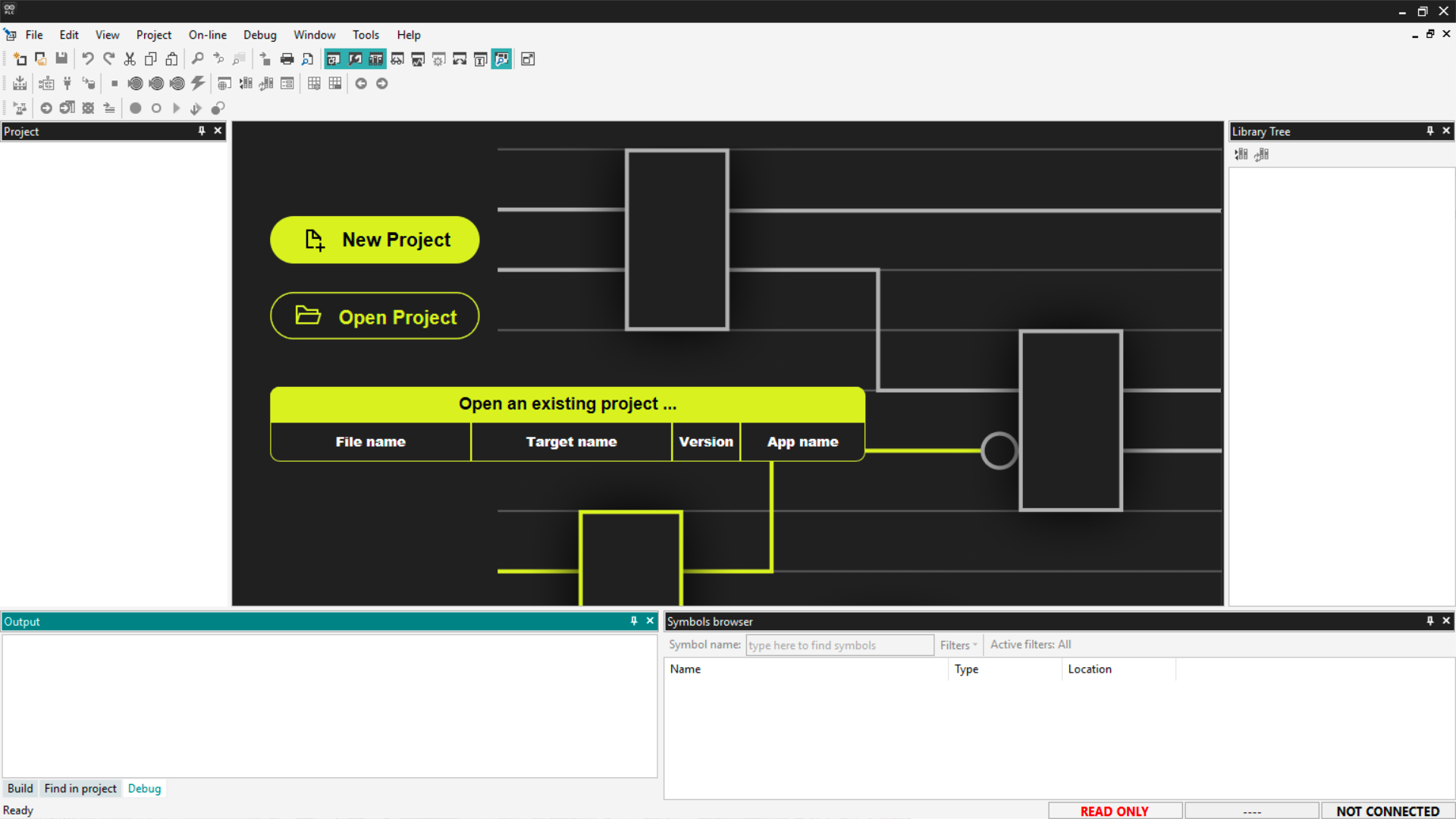Click the Cut scissors icon

click(x=130, y=59)
